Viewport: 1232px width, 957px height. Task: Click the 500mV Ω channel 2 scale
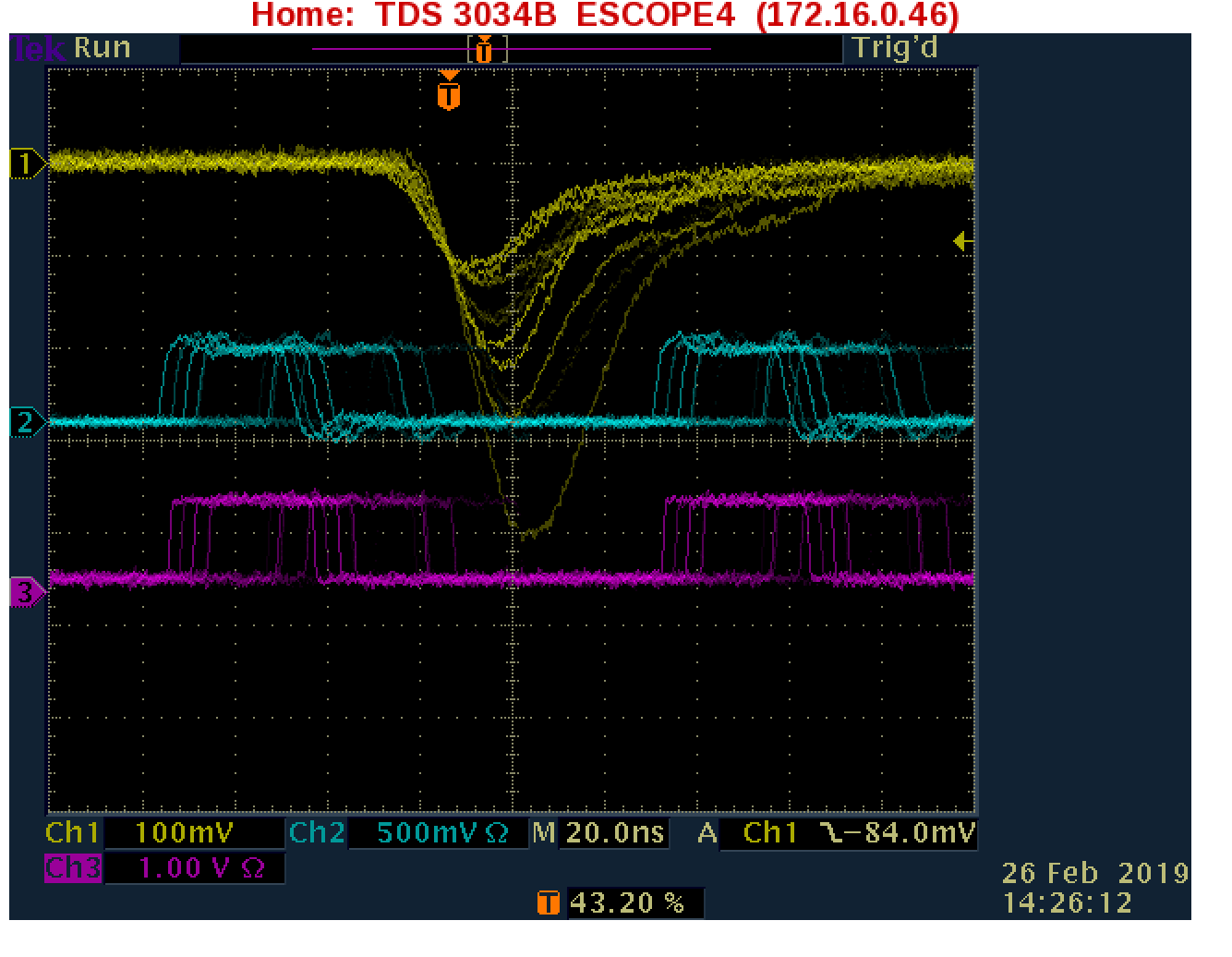coord(442,833)
